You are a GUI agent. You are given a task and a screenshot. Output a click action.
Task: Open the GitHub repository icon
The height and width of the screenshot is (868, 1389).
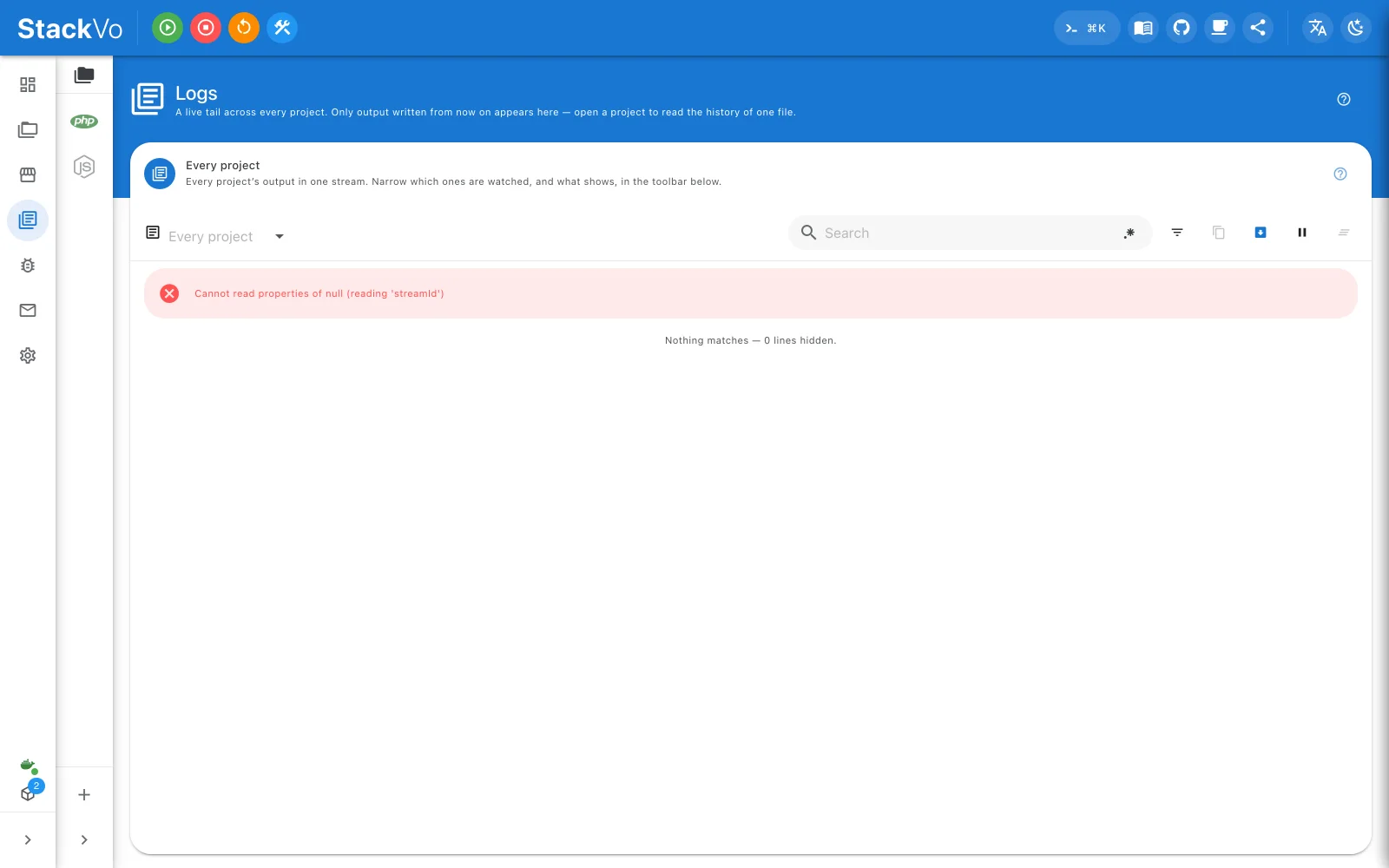tap(1182, 28)
